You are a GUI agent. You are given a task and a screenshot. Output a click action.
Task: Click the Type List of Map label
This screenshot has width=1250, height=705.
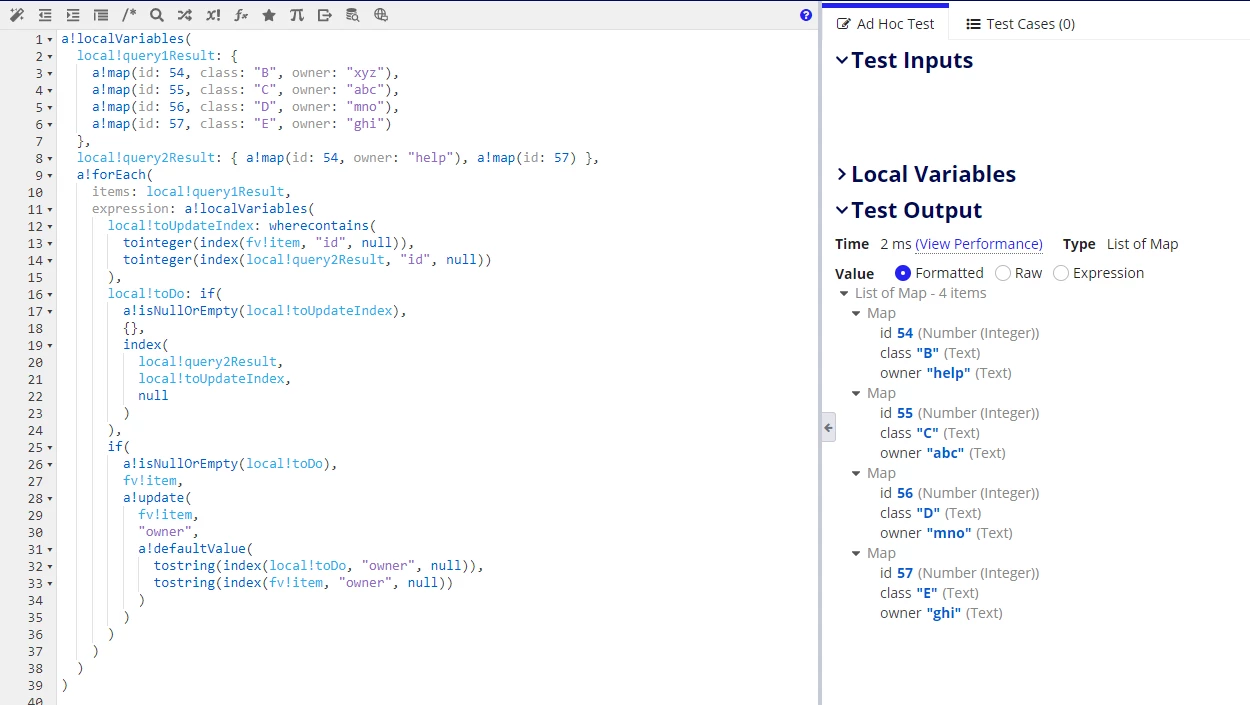coord(1121,244)
